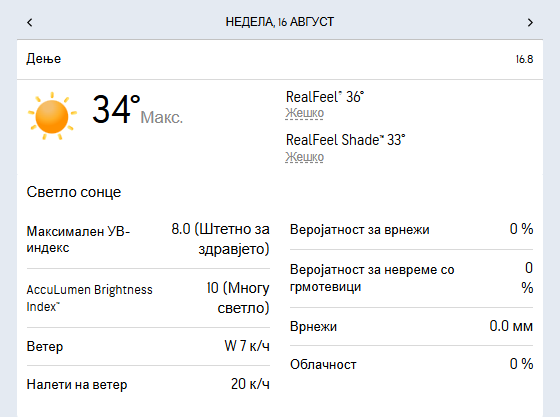
Task: Click the 34° Макс. temperature reading
Action: 138,110
